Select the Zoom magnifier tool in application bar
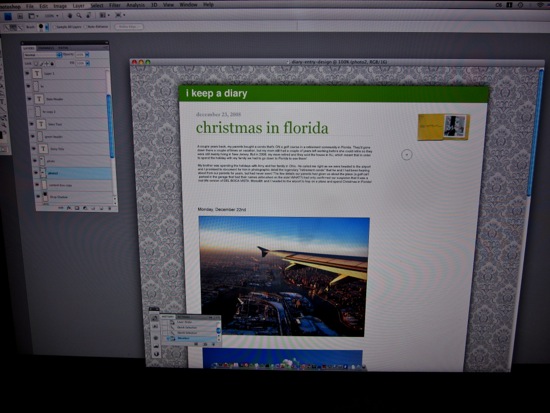The image size is (550, 413). (x=79, y=16)
